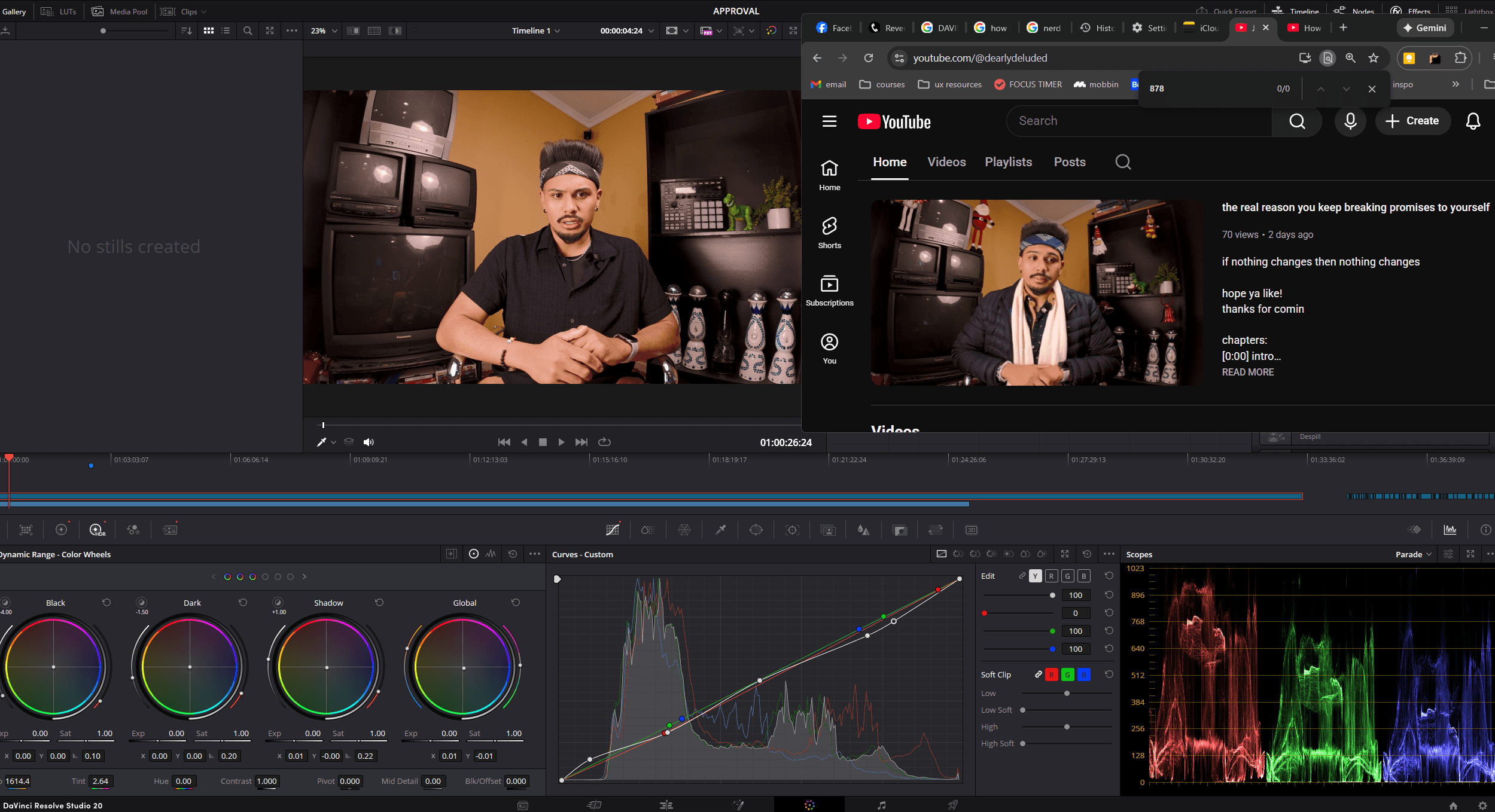
Task: Open the Scopes waveform icon
Action: click(1450, 530)
